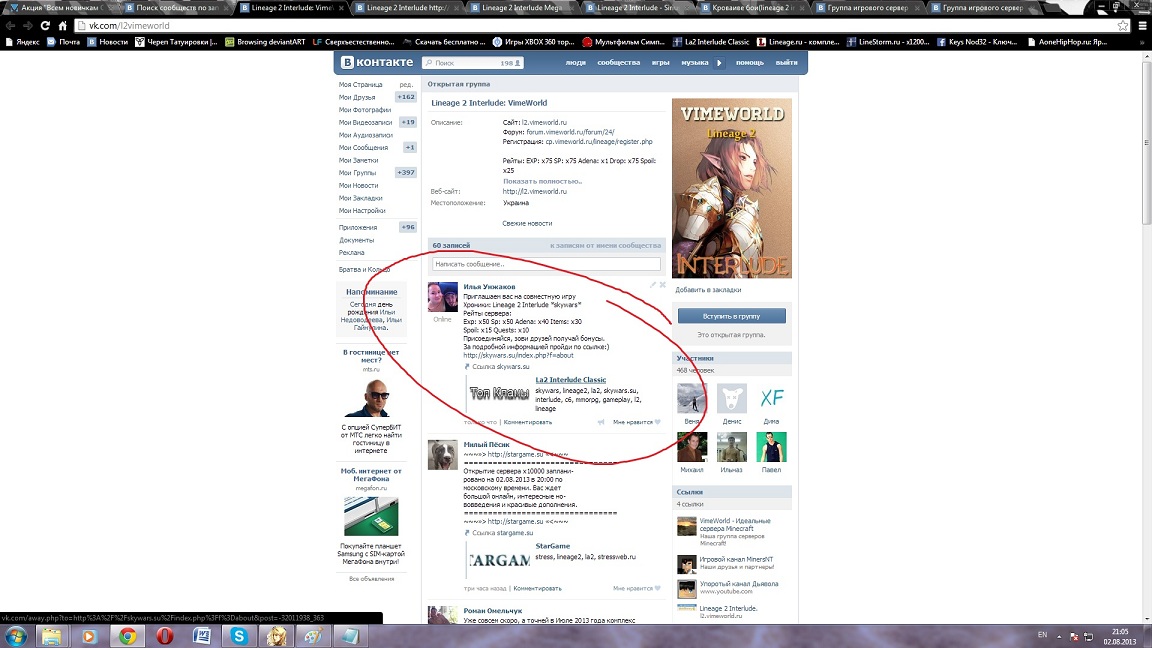Open media player in taskbar
1152x648 pixels.
(x=89, y=636)
